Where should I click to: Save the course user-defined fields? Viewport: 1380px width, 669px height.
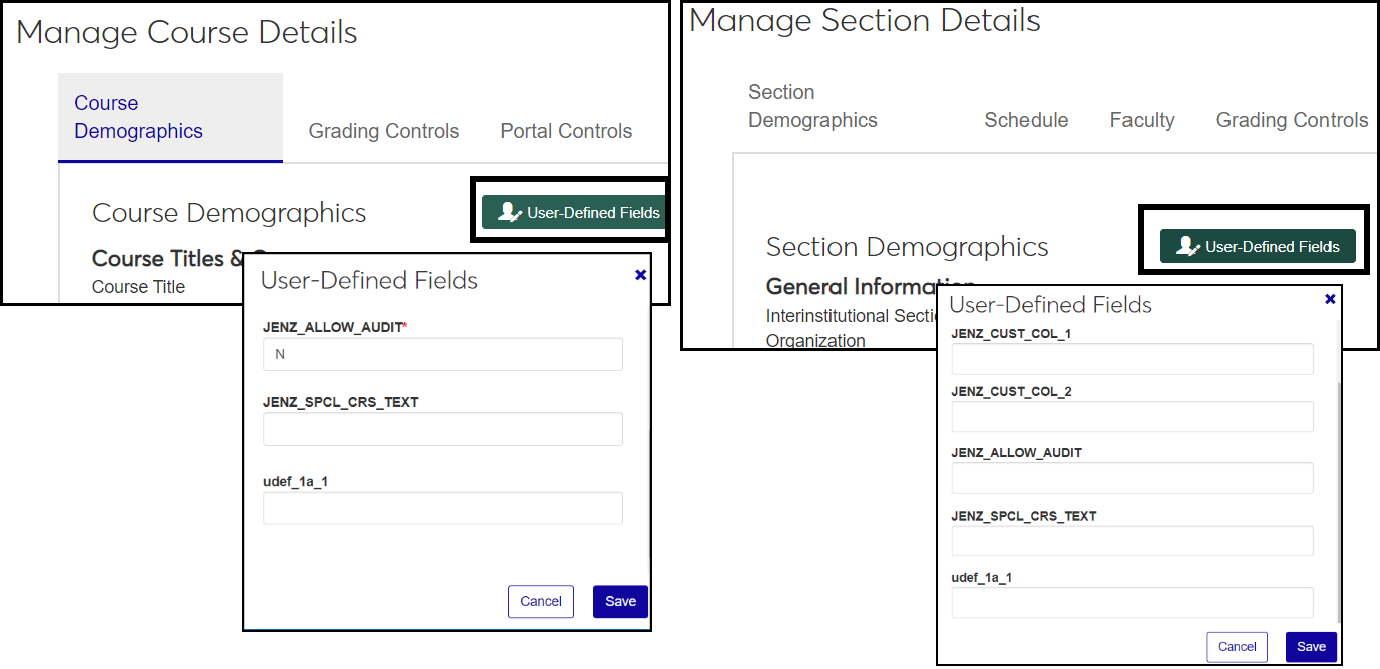point(620,601)
